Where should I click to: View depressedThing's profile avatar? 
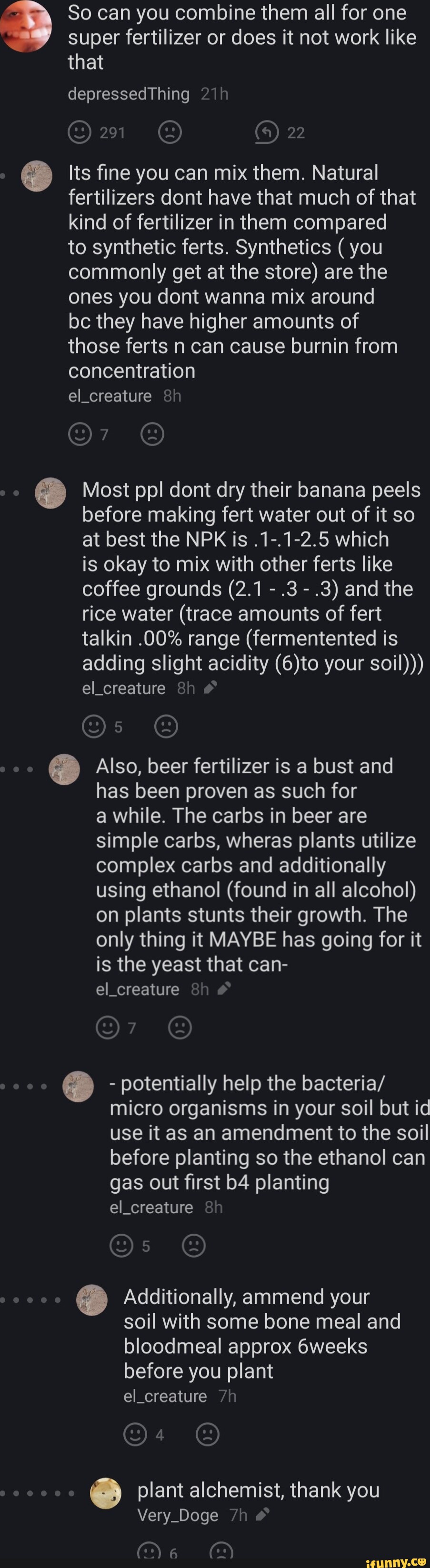coord(26,27)
